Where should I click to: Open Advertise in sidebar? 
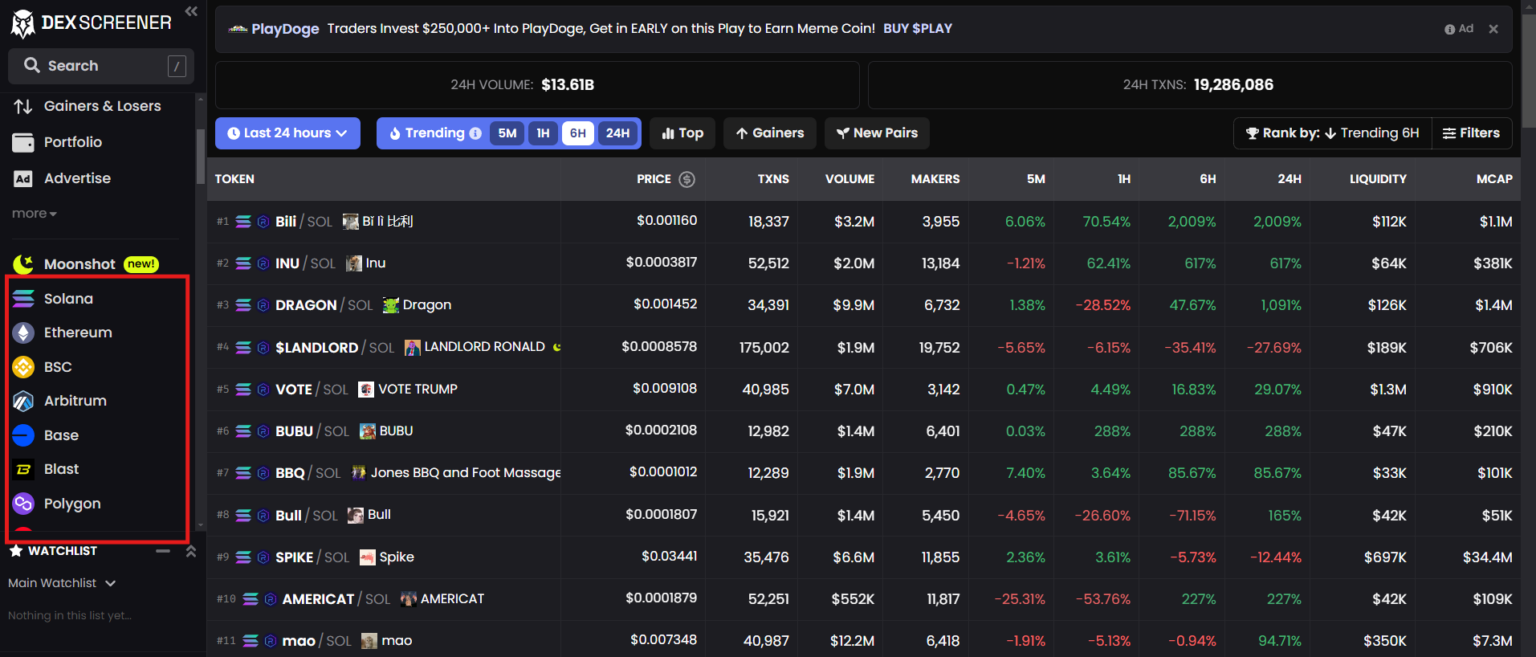[x=77, y=178]
